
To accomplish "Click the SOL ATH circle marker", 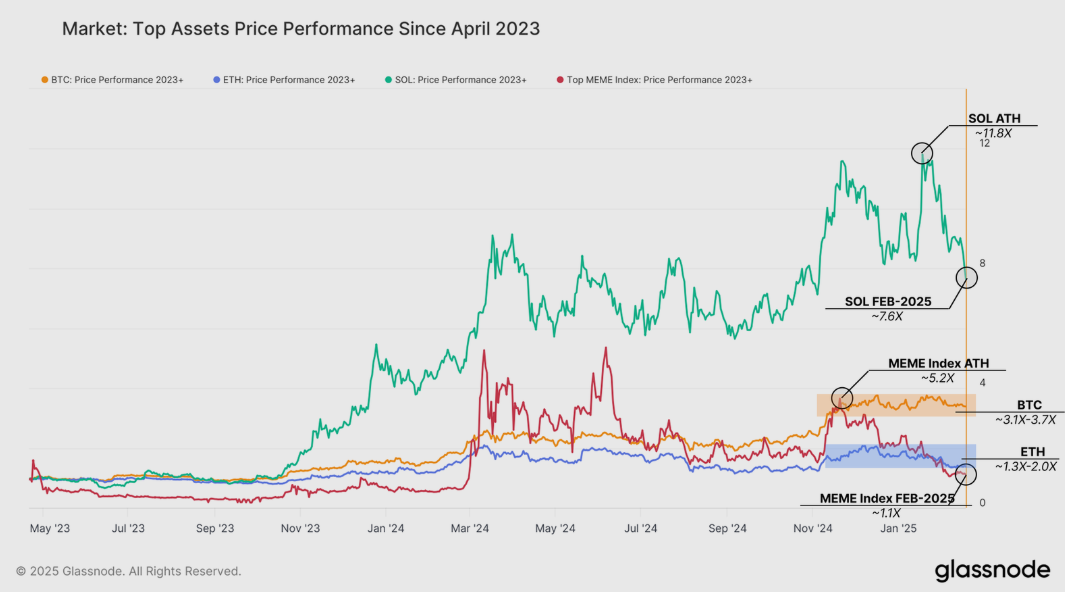I will 922,153.
